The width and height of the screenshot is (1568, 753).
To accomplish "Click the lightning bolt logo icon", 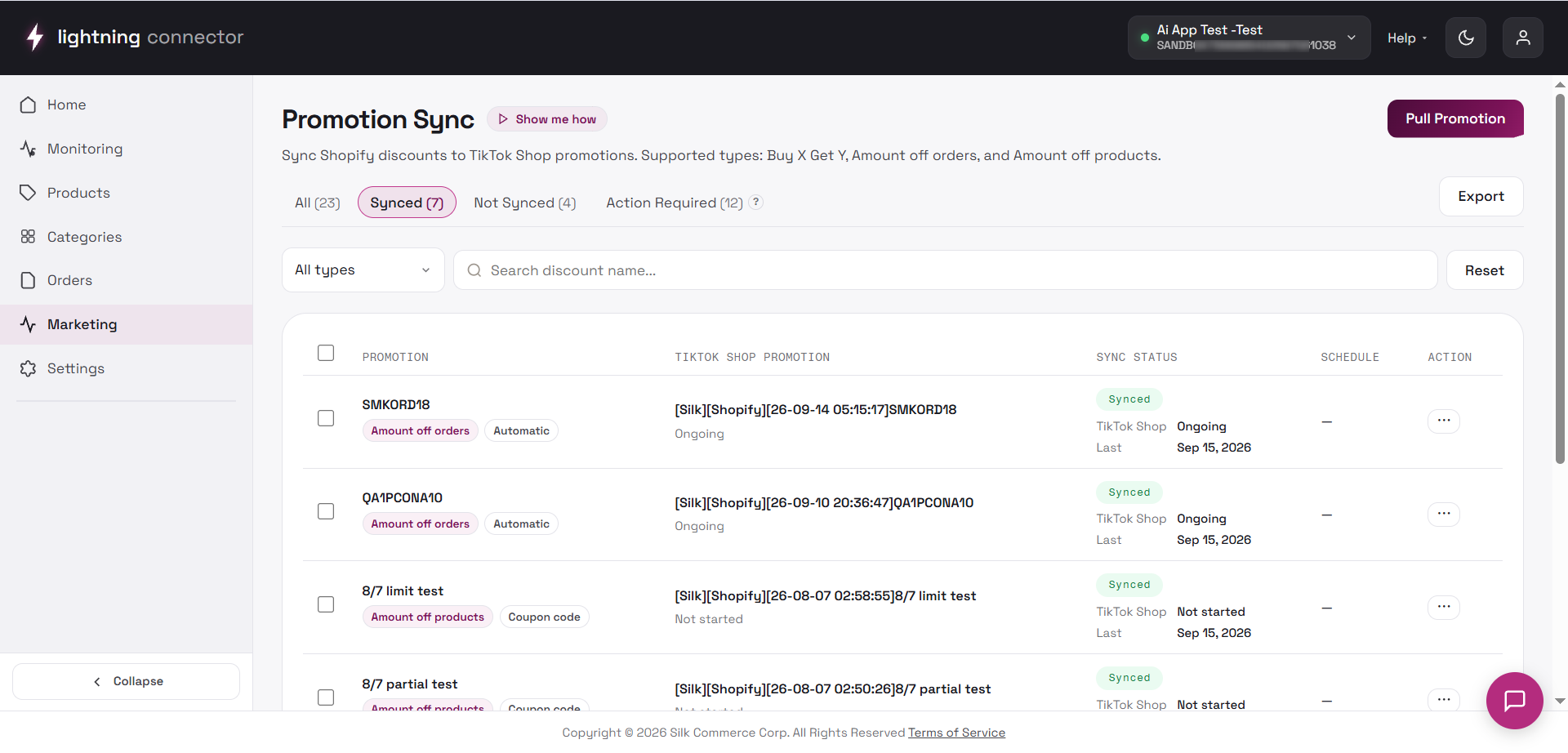I will click(x=34, y=38).
